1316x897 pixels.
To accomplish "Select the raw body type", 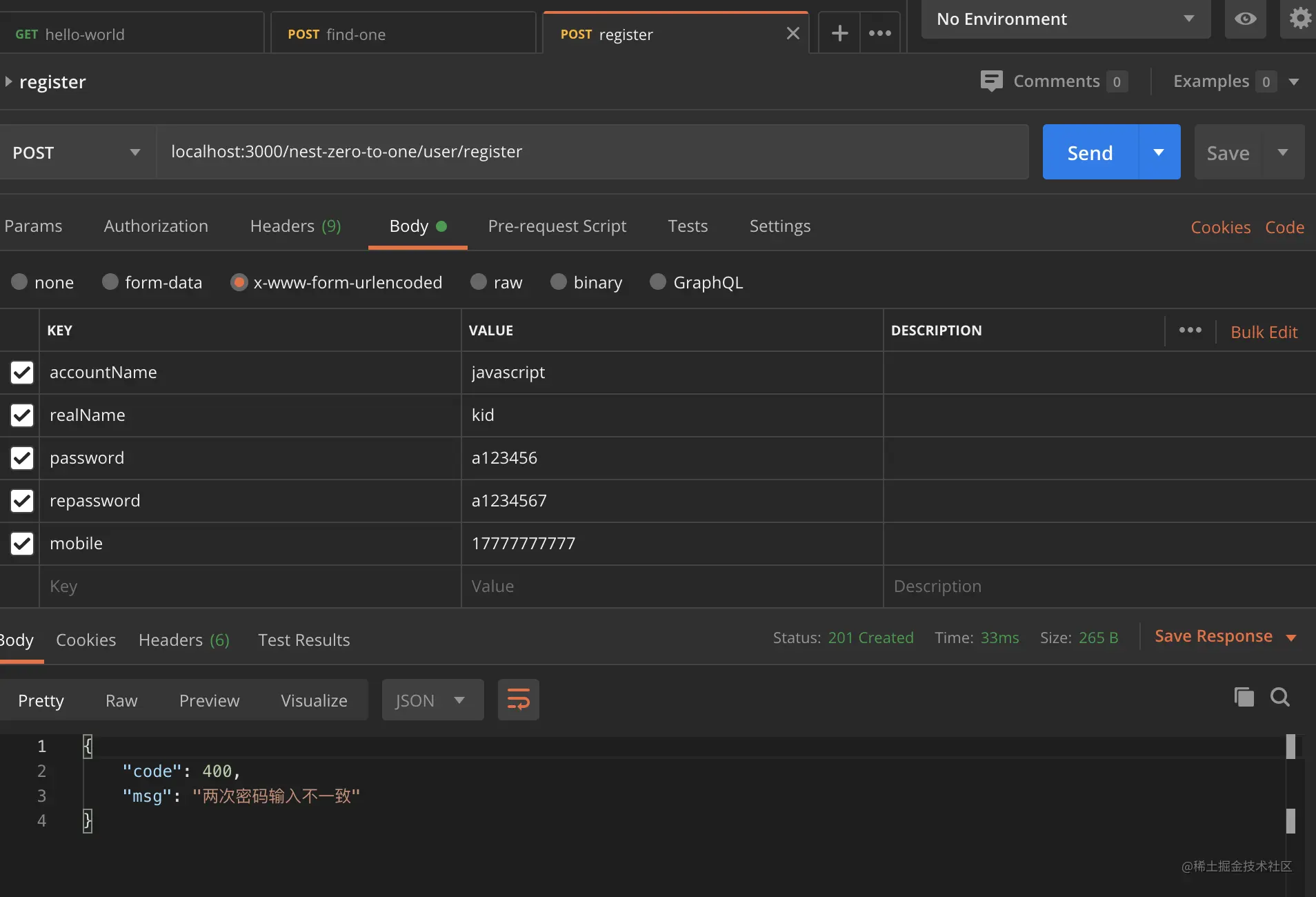I will [x=479, y=282].
